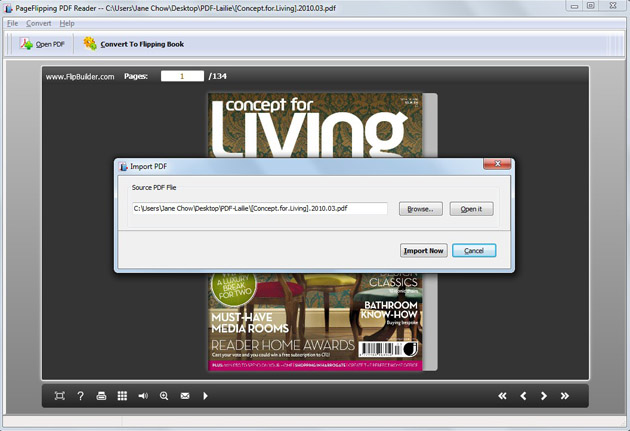This screenshot has width=630, height=431.
Task: Jump to first page double-left arrow
Action: click(x=502, y=396)
